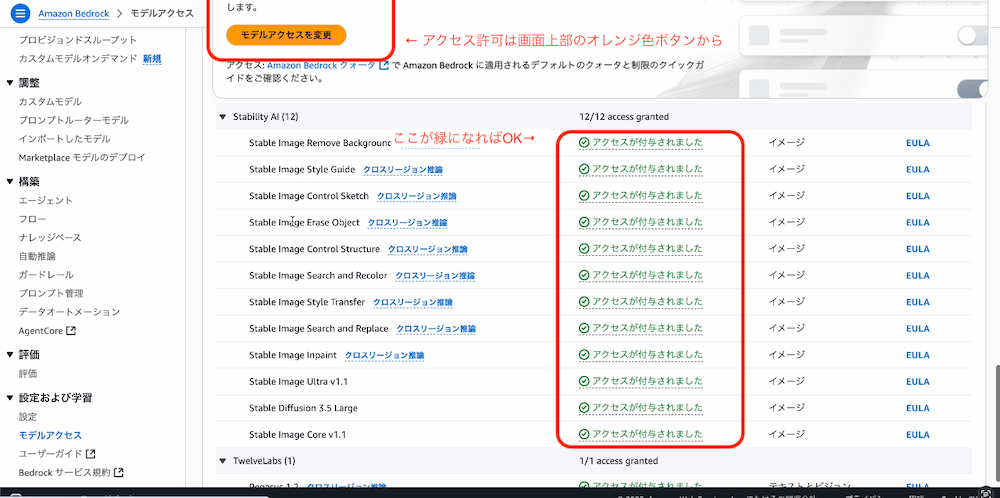The width and height of the screenshot is (1000, 498).
Task: Select the green check icon for Stable Image Ultra v1.1
Action: (x=584, y=381)
